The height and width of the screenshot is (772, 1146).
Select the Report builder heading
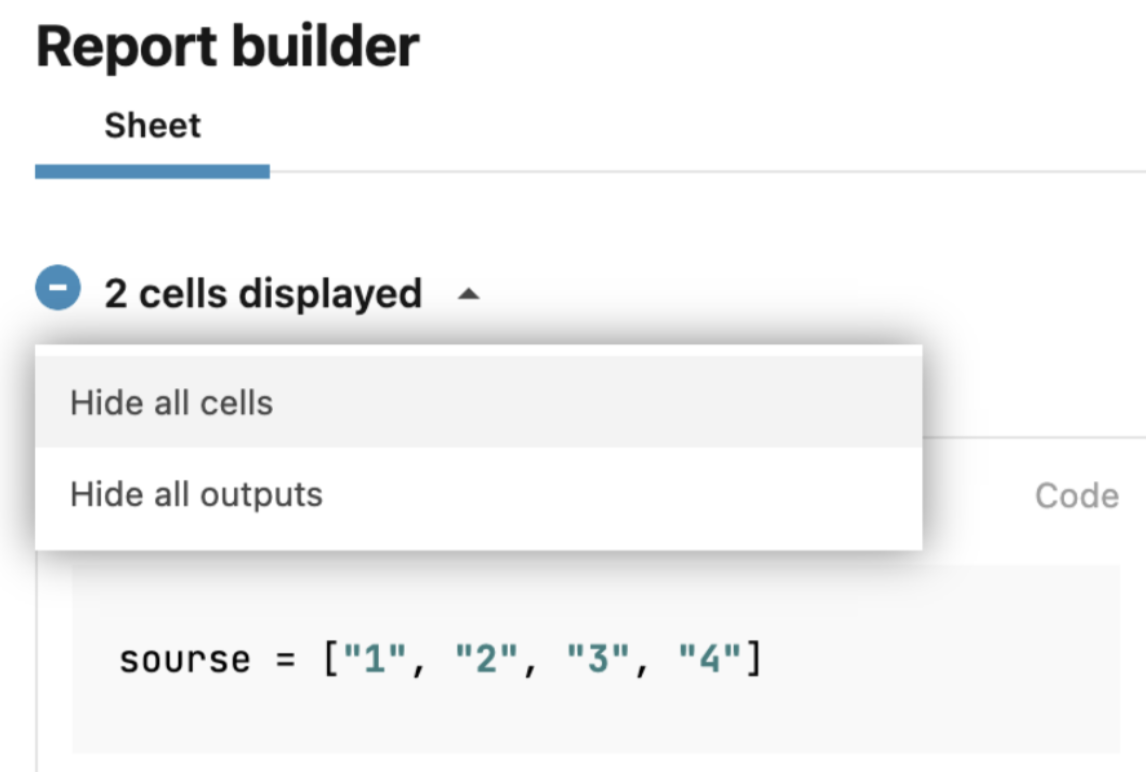pyautogui.click(x=227, y=45)
